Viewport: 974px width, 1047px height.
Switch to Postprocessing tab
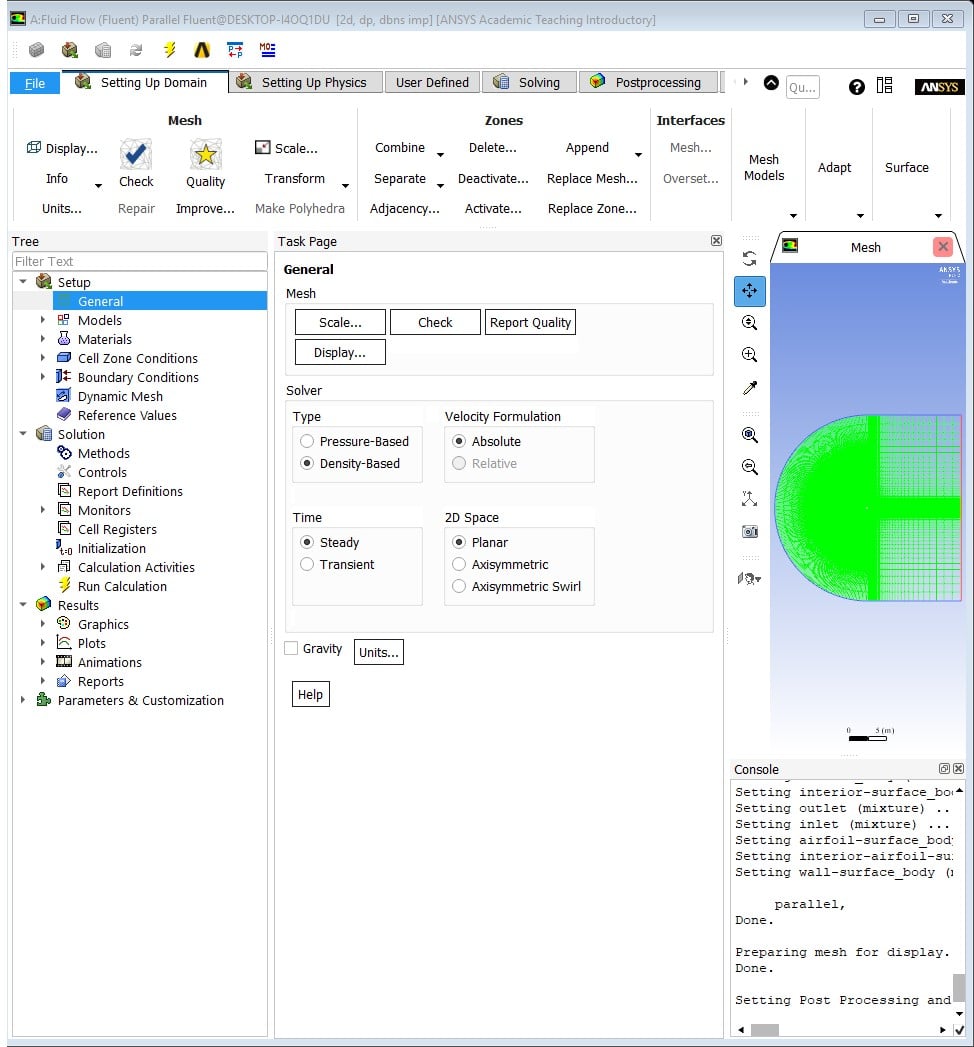(648, 82)
